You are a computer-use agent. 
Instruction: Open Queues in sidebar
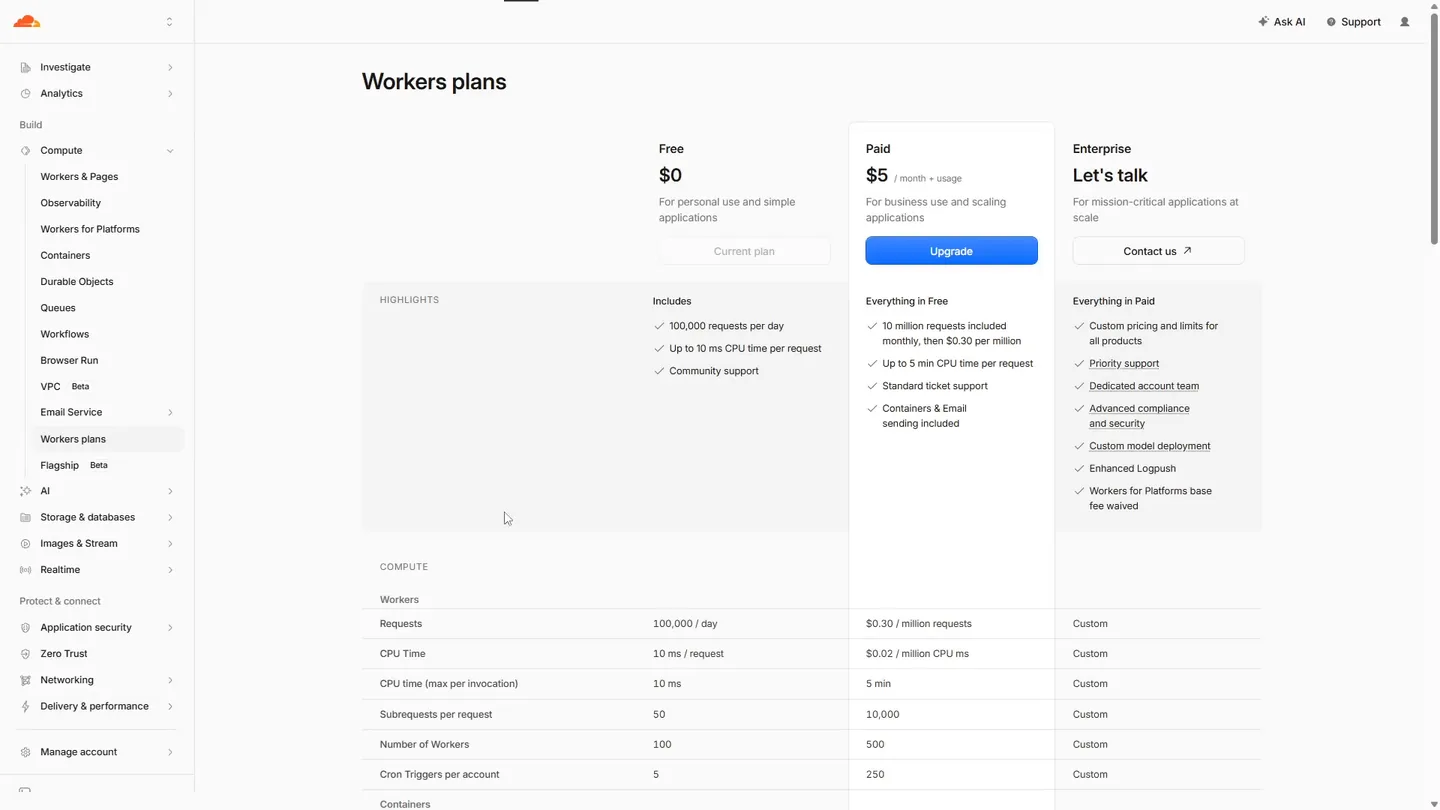58,308
